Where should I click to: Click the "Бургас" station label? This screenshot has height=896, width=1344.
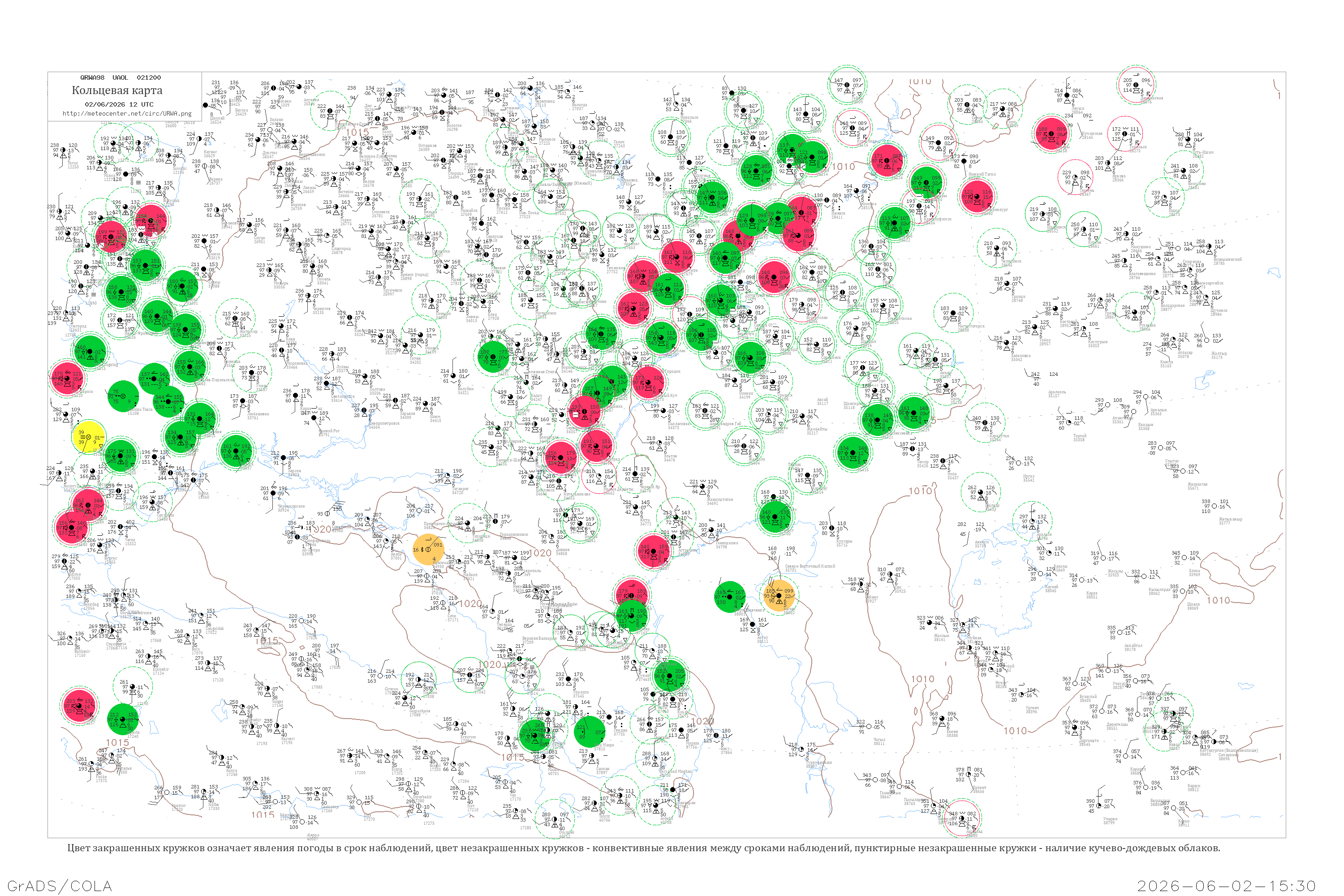coord(111,558)
